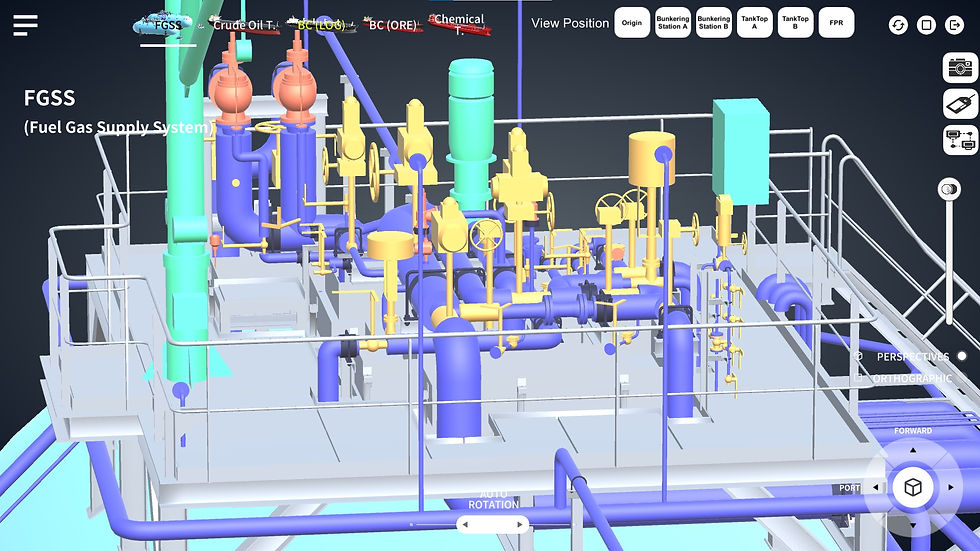
Task: Select the ORTHOGRAPHIC view mode
Action: (912, 379)
